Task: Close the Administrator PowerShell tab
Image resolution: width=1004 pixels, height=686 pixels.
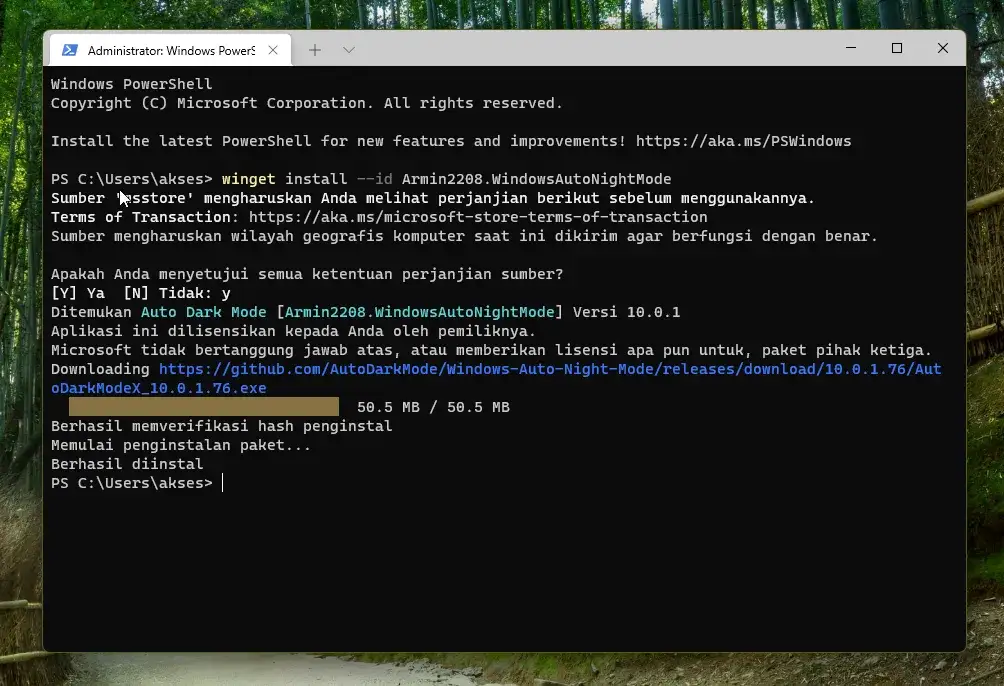Action: (273, 49)
